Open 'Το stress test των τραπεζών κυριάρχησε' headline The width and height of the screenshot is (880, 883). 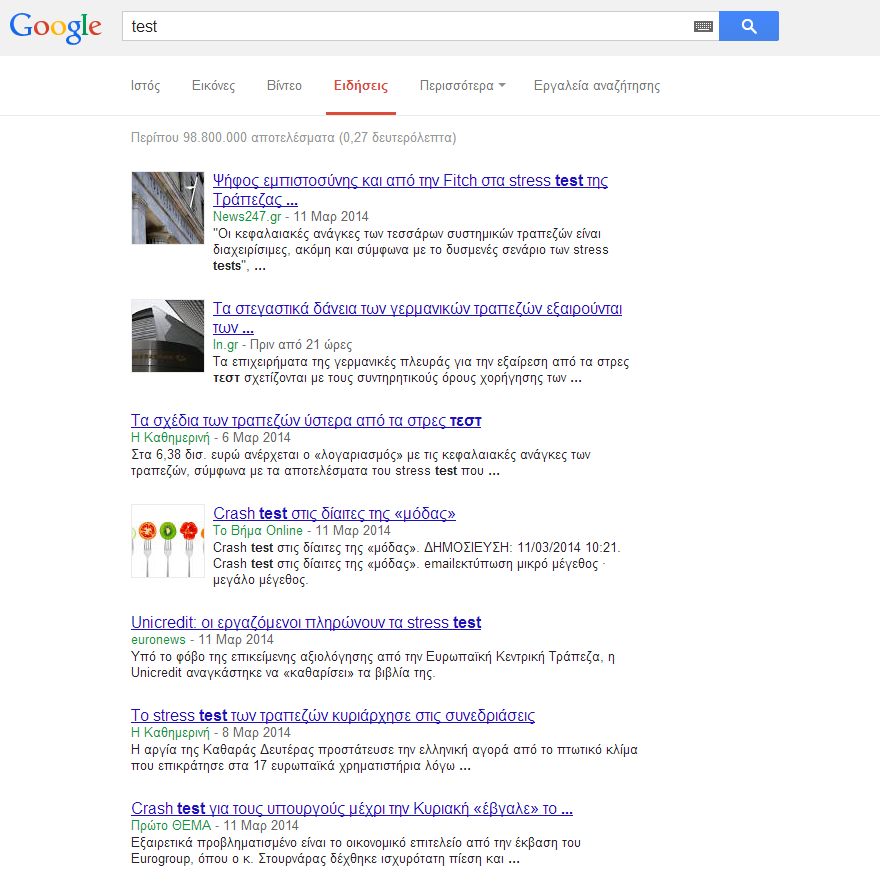(333, 715)
